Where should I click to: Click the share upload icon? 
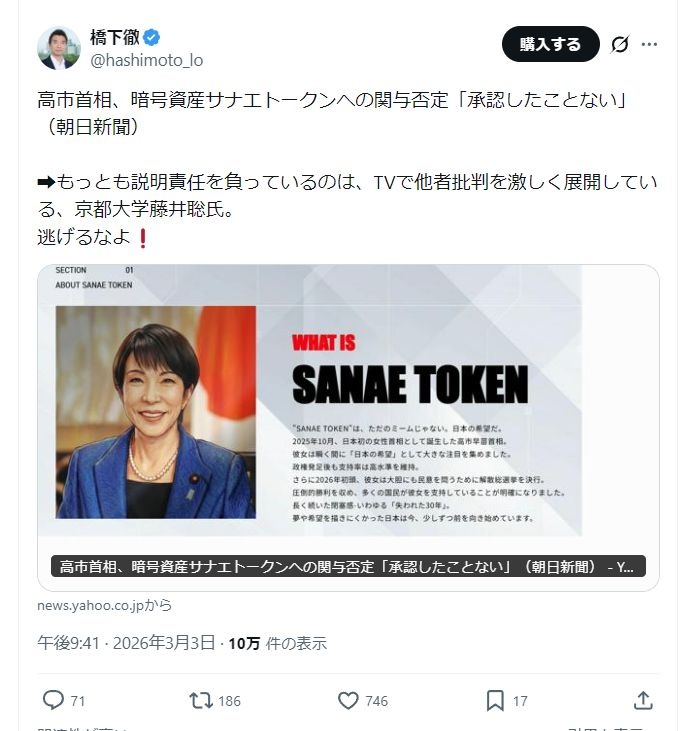click(643, 700)
